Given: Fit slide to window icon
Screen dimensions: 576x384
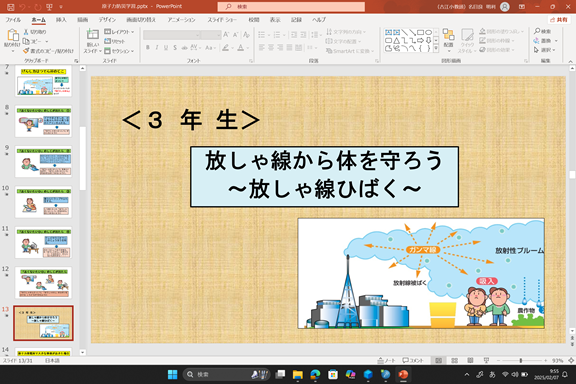Looking at the screenshot, I should click(571, 360).
